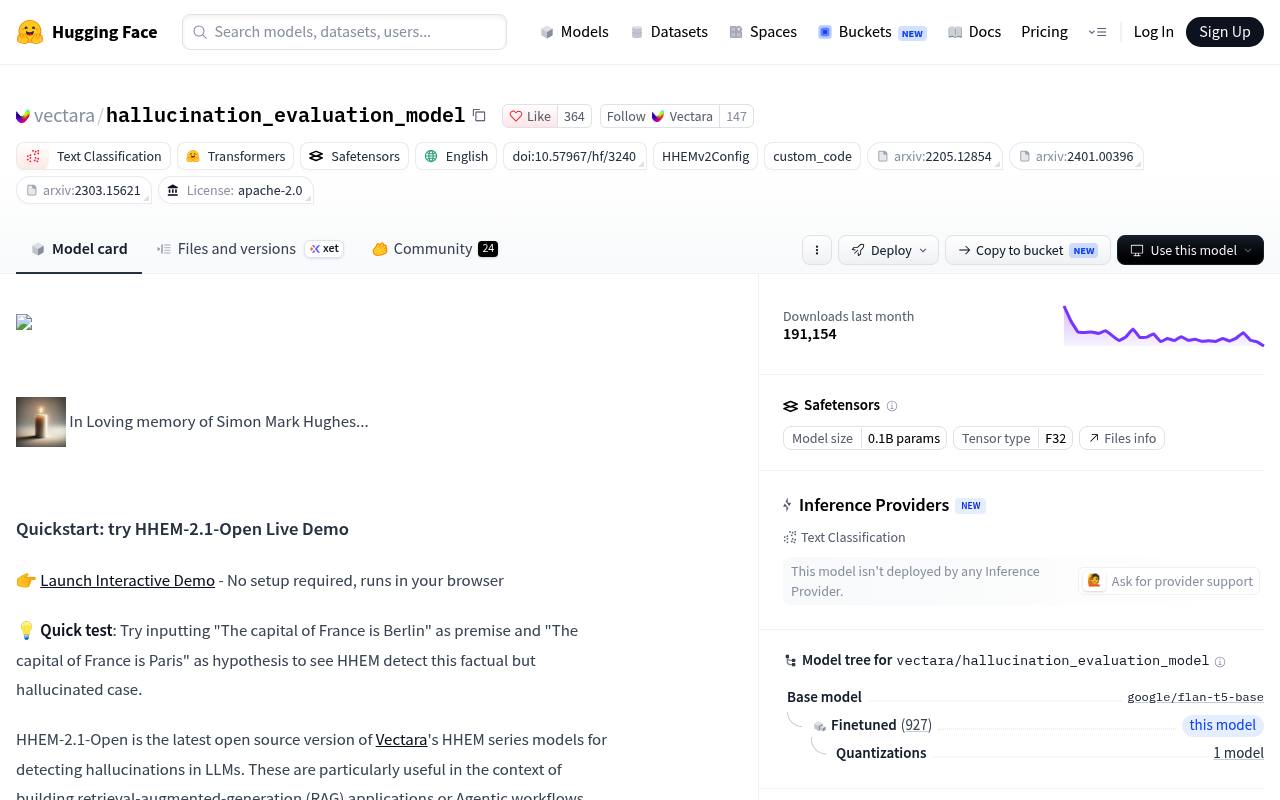Click the apache-2.0 license tag

click(236, 190)
